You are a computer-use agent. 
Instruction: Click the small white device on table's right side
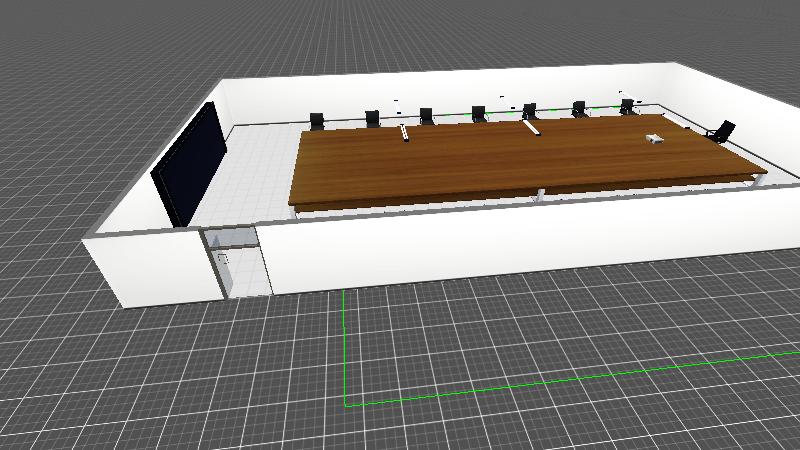coord(653,138)
